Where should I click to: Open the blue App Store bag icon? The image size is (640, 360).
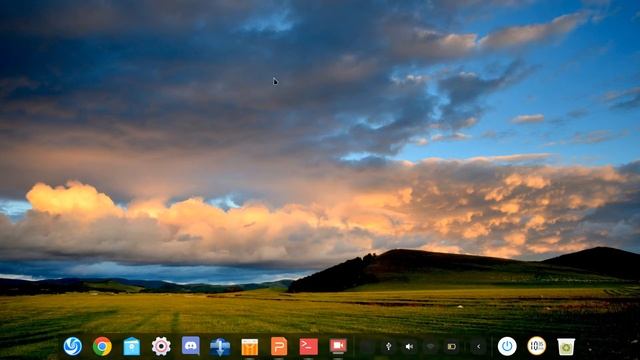(x=132, y=347)
